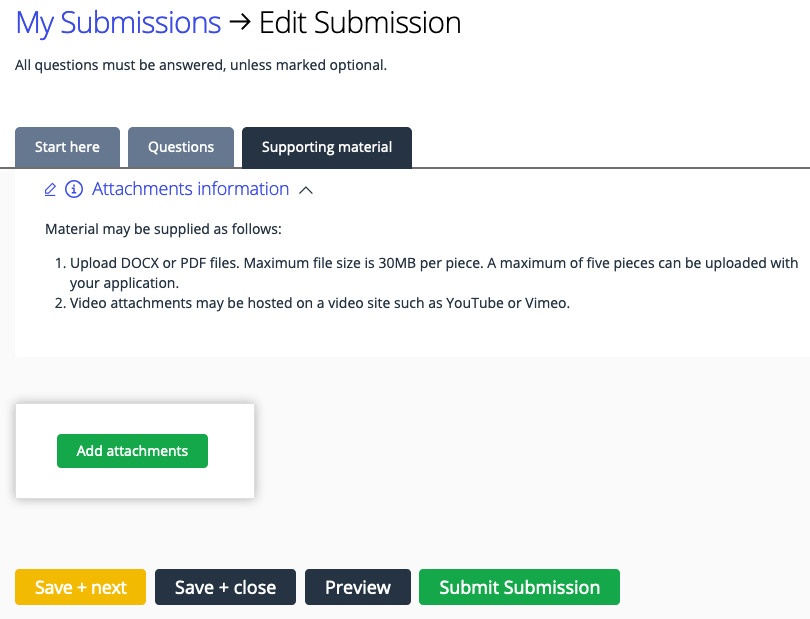Screen dimensions: 810x619
Task: Open the My Submissions breadcrumb link
Action: click(x=118, y=23)
